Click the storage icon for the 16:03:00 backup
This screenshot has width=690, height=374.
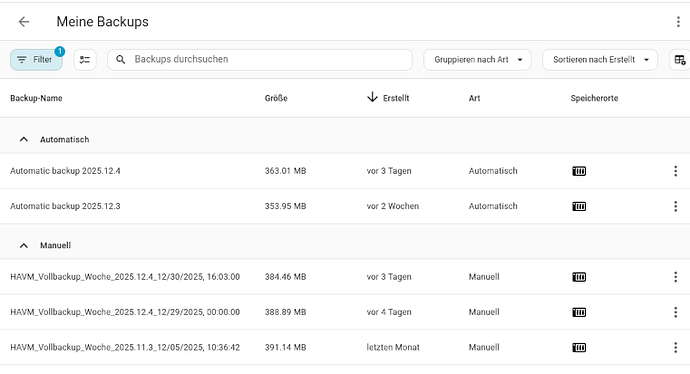579,277
